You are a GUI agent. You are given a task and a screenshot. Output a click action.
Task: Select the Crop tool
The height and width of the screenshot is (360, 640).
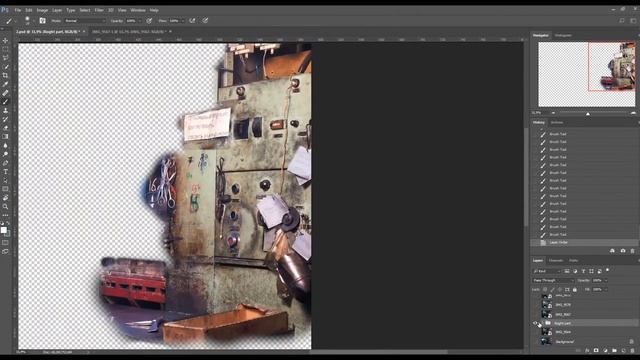(5, 75)
